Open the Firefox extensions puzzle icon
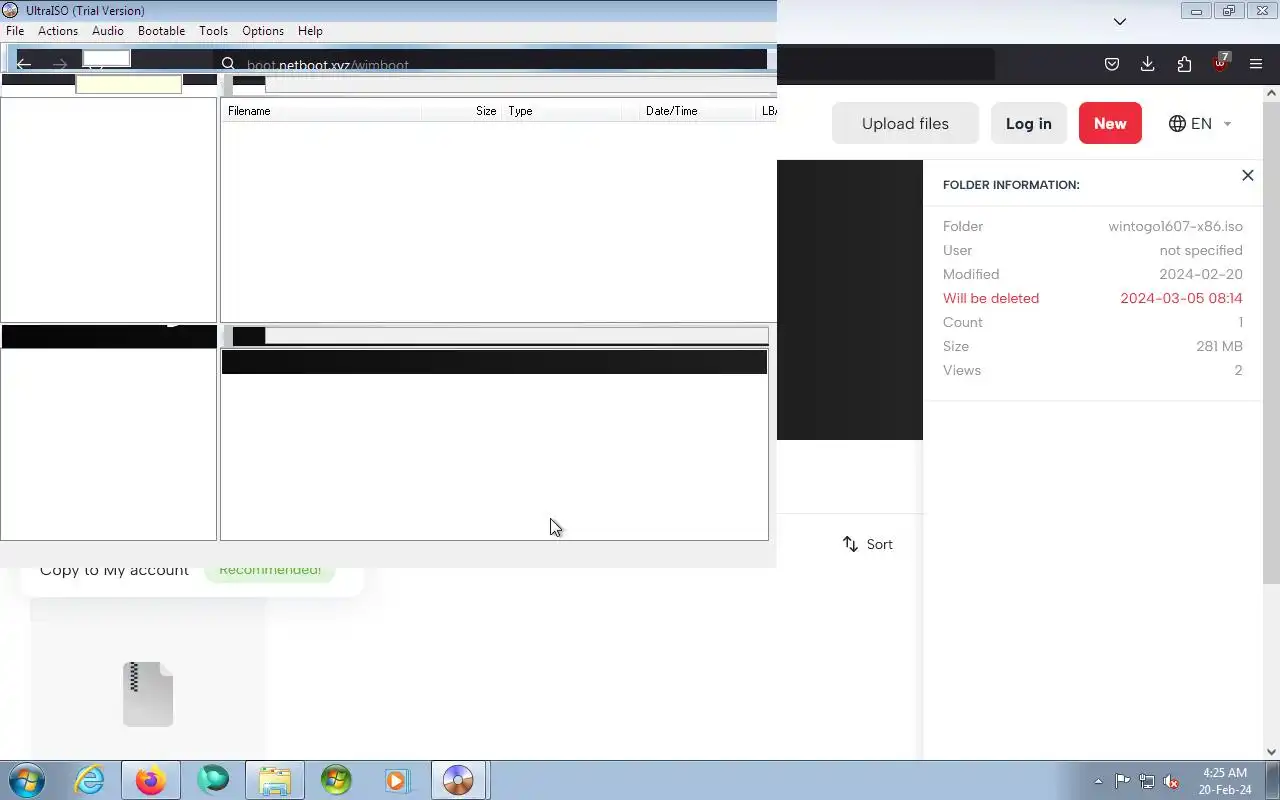The image size is (1280, 800). 1184,64
